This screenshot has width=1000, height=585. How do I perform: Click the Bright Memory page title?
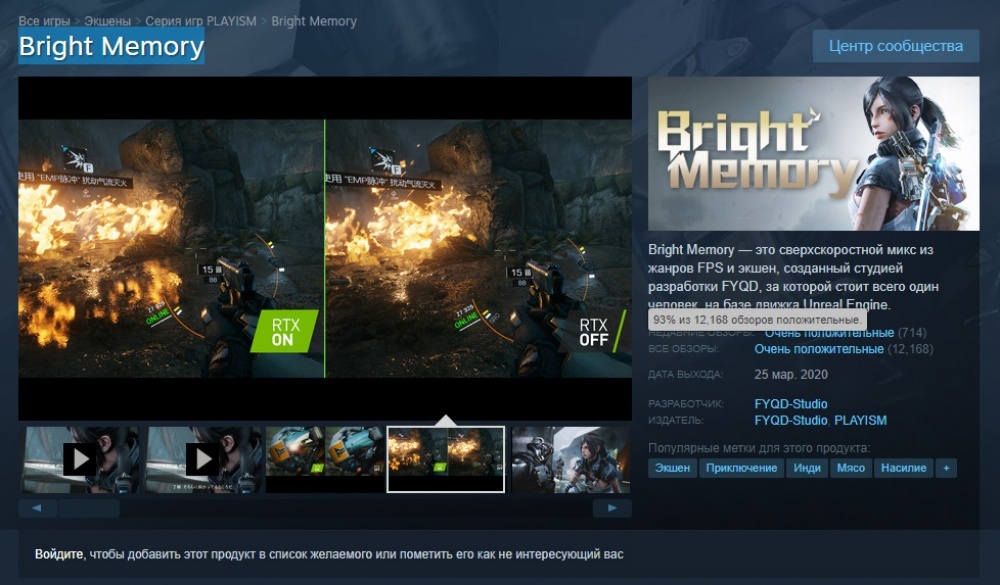point(112,46)
